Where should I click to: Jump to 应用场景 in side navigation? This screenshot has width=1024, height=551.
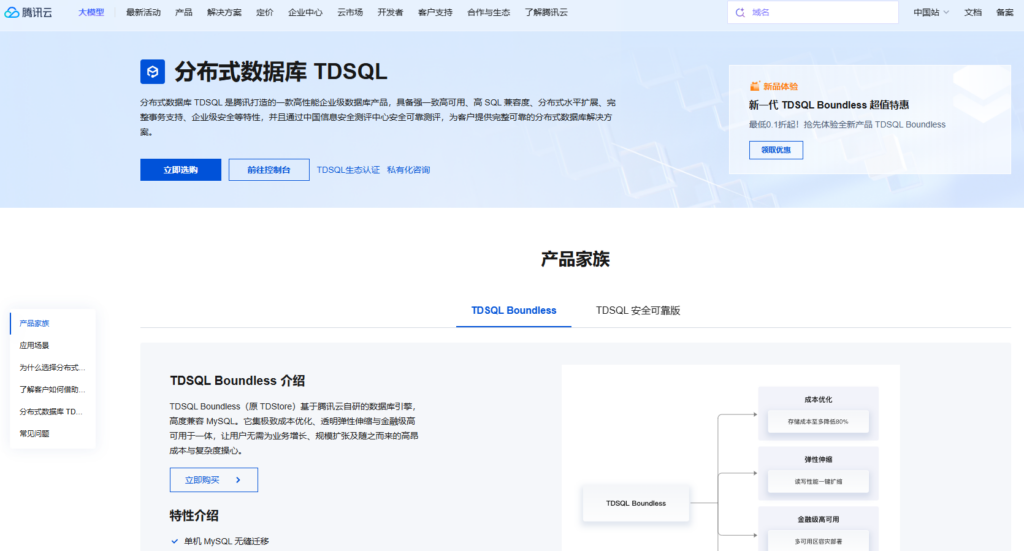tap(34, 345)
